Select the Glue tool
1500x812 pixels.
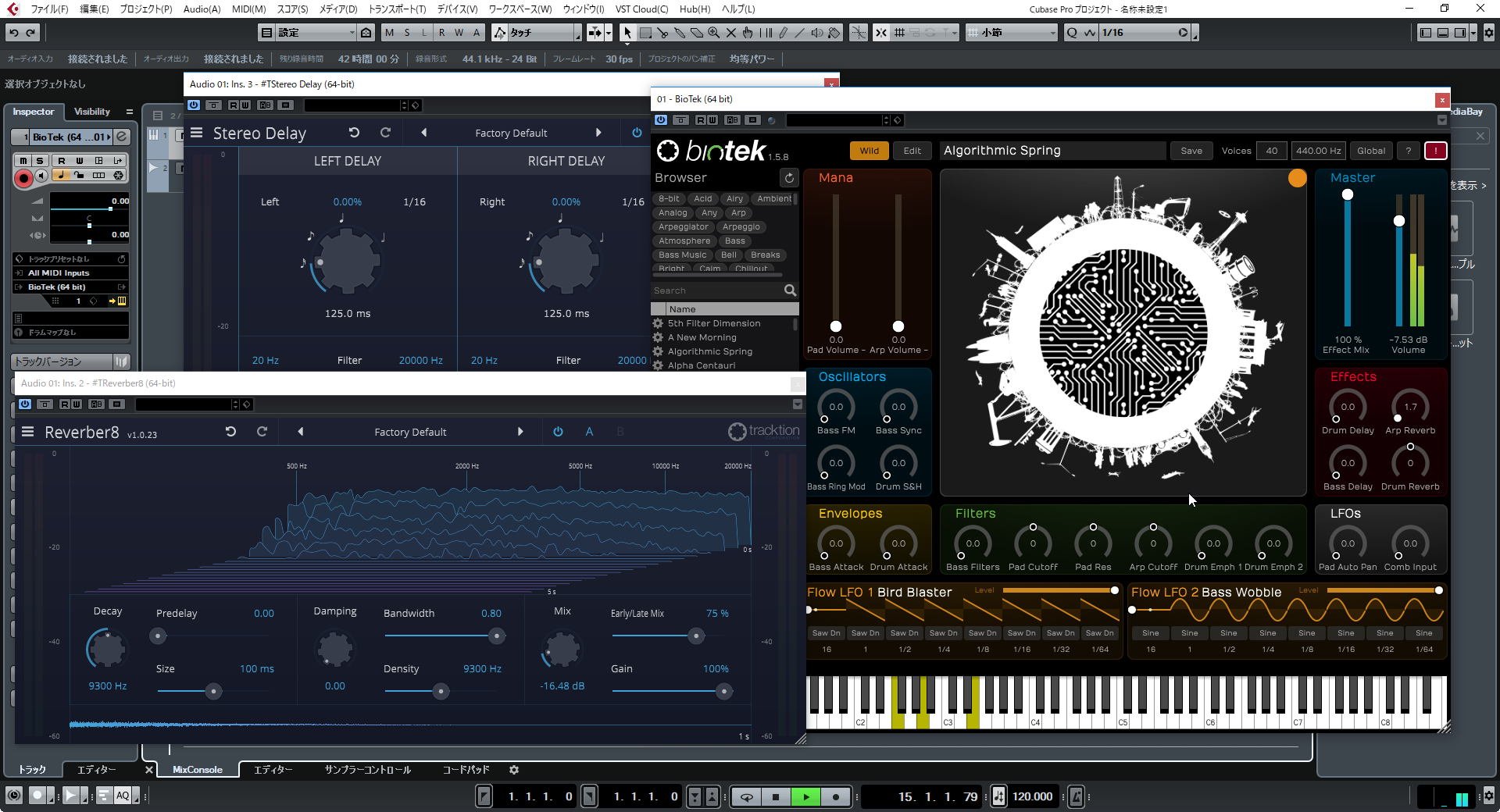coord(680,33)
